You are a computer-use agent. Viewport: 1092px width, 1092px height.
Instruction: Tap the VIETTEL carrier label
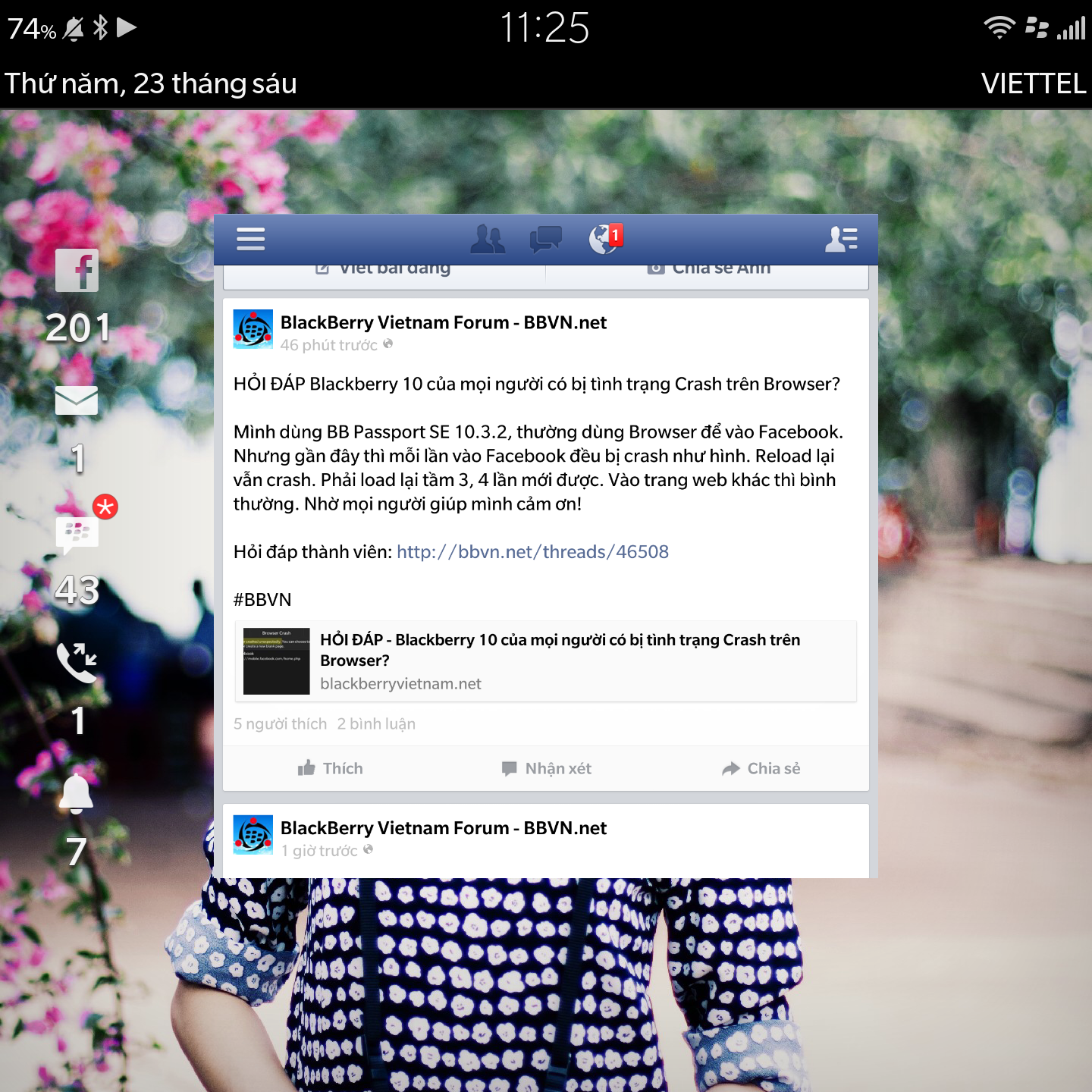click(x=1034, y=83)
